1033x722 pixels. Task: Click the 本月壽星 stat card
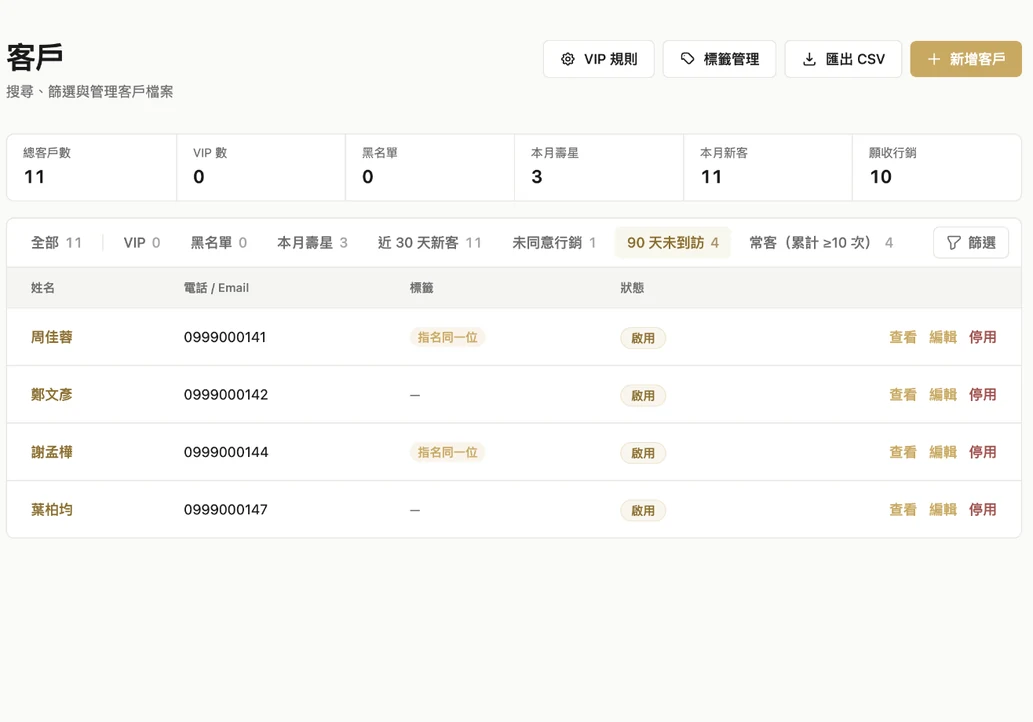point(599,167)
